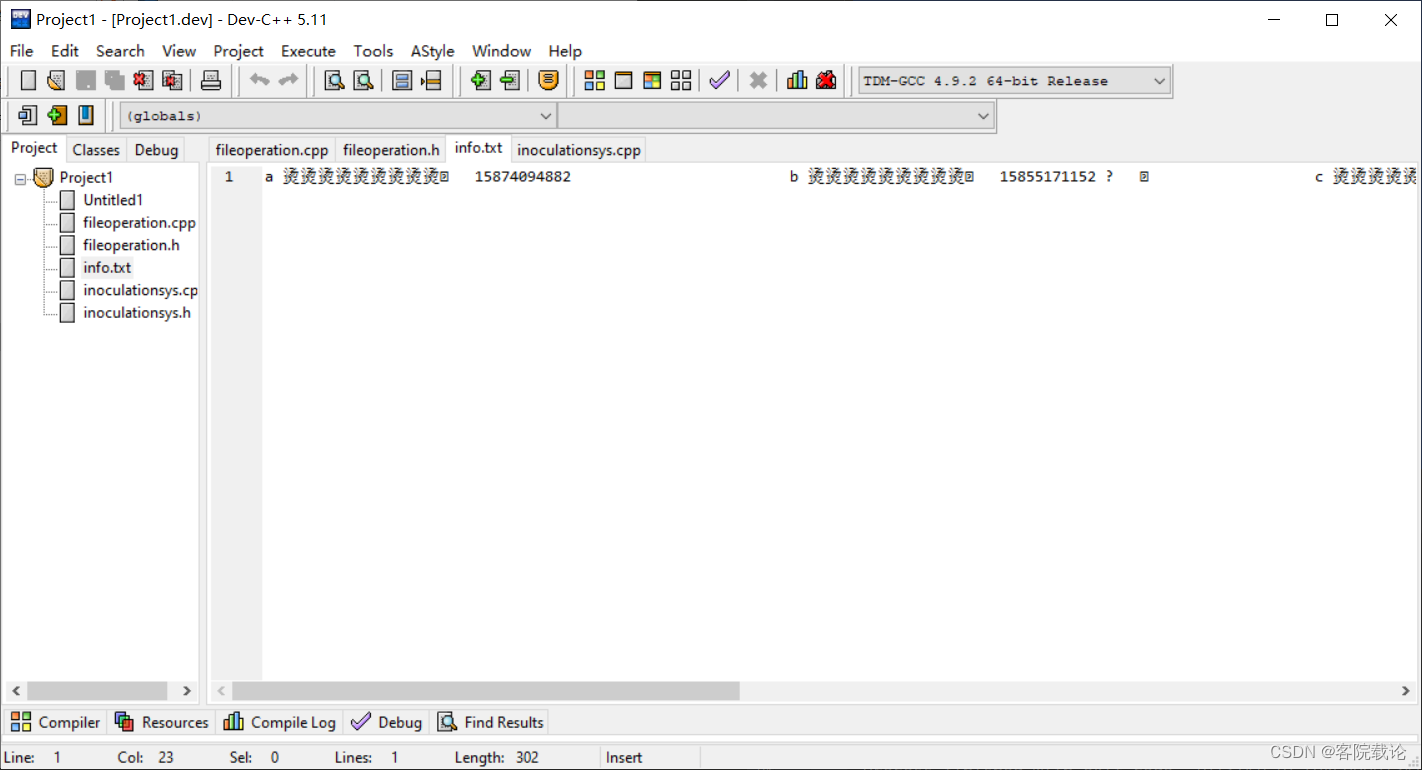Image resolution: width=1422 pixels, height=770 pixels.
Task: Select Untitled1 in the project tree
Action: [113, 200]
